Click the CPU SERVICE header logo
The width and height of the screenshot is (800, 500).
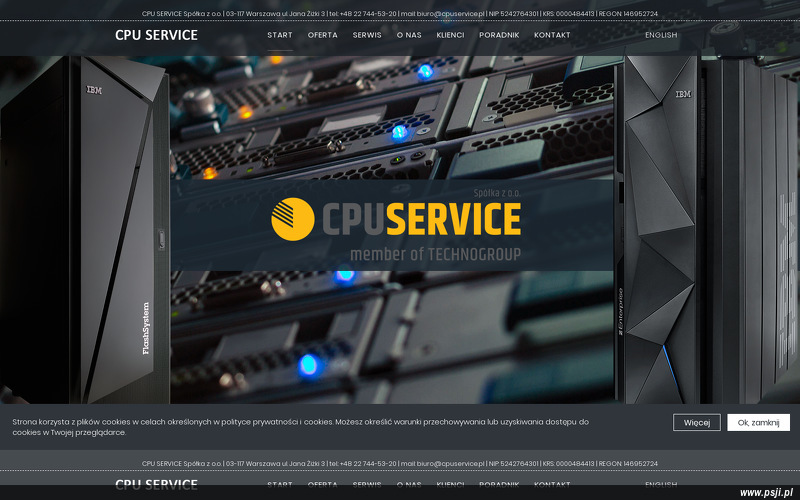pyautogui.click(x=156, y=35)
